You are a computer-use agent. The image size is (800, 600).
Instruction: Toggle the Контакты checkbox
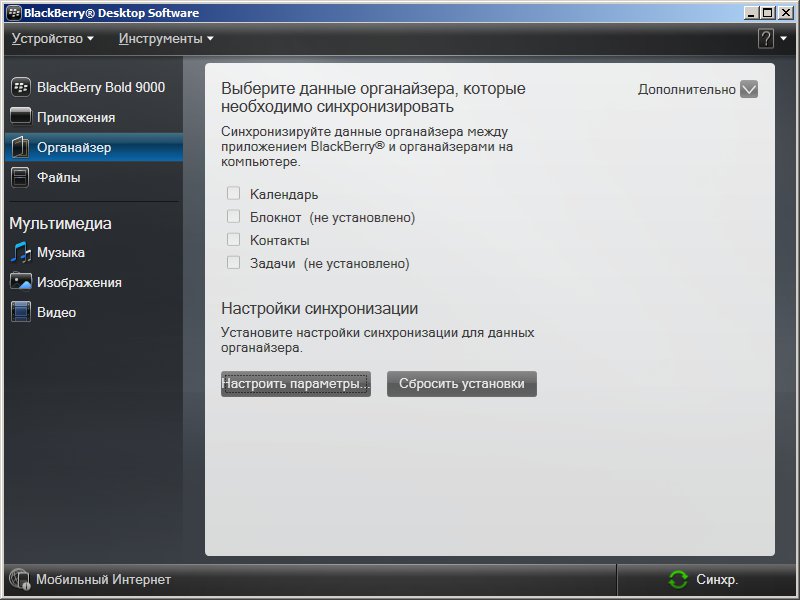(233, 240)
